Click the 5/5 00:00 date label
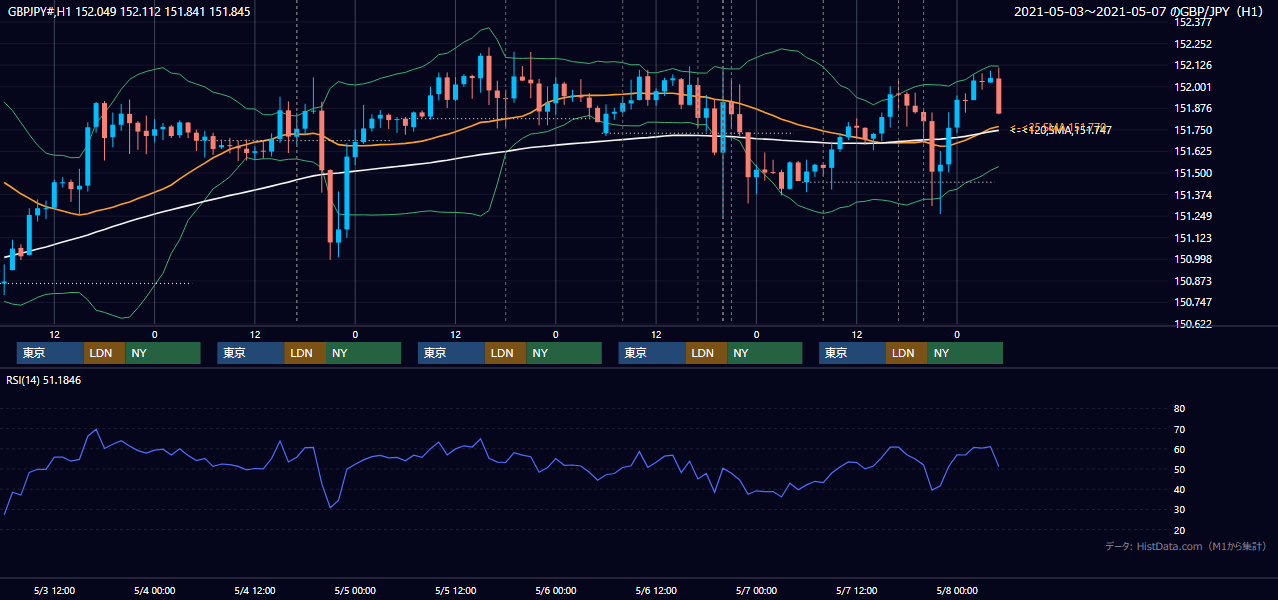Image resolution: width=1278 pixels, height=600 pixels. [x=355, y=590]
